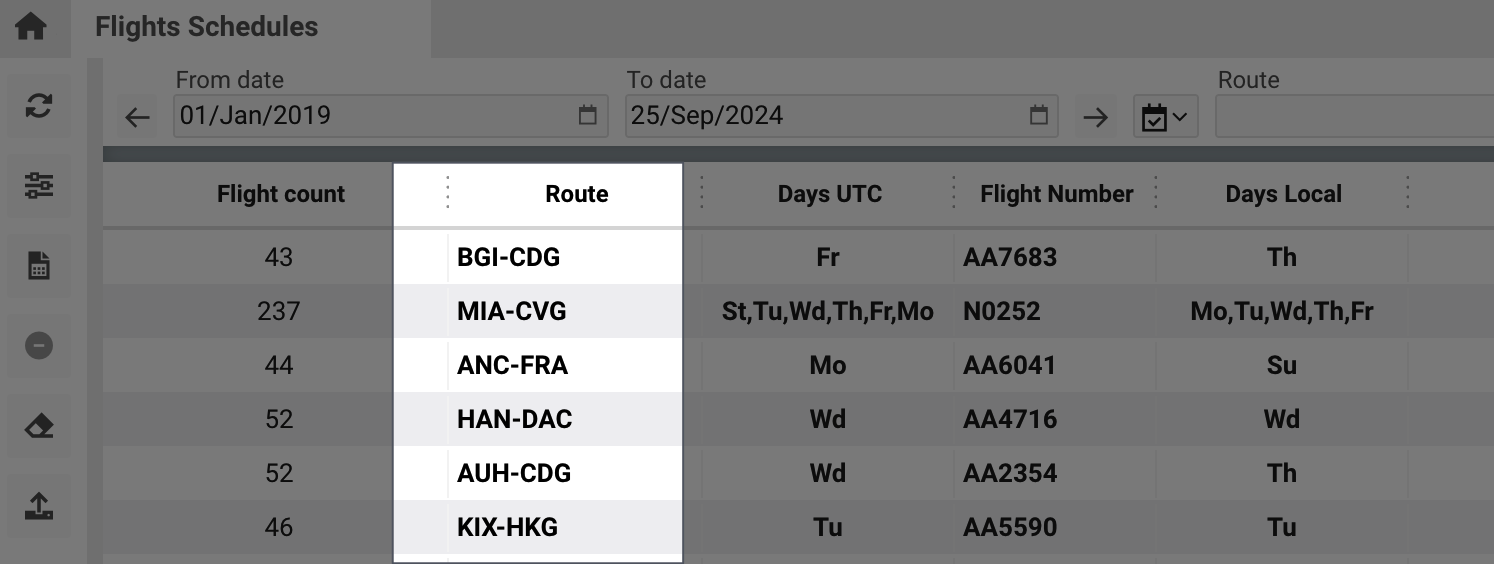Select the MIA-CVG route row
1494x564 pixels.
pyautogui.click(x=512, y=311)
